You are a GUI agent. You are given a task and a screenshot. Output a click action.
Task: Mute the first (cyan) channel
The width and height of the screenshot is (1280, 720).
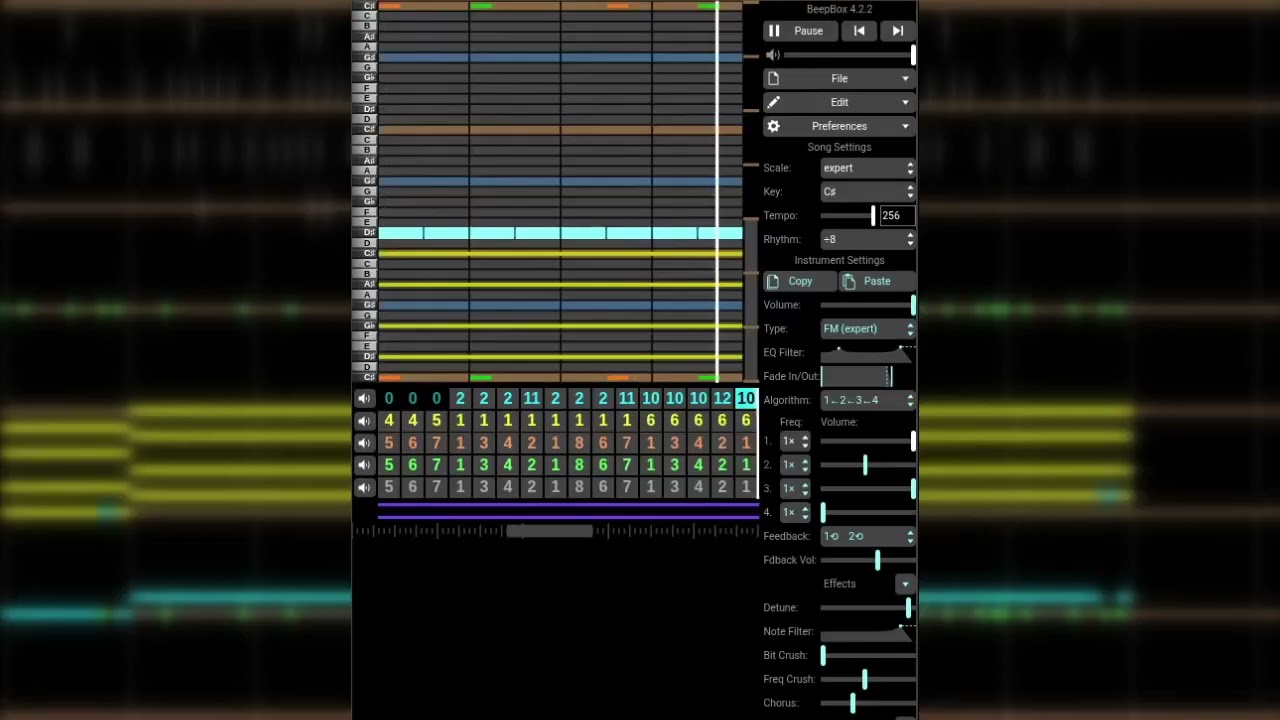tap(364, 399)
